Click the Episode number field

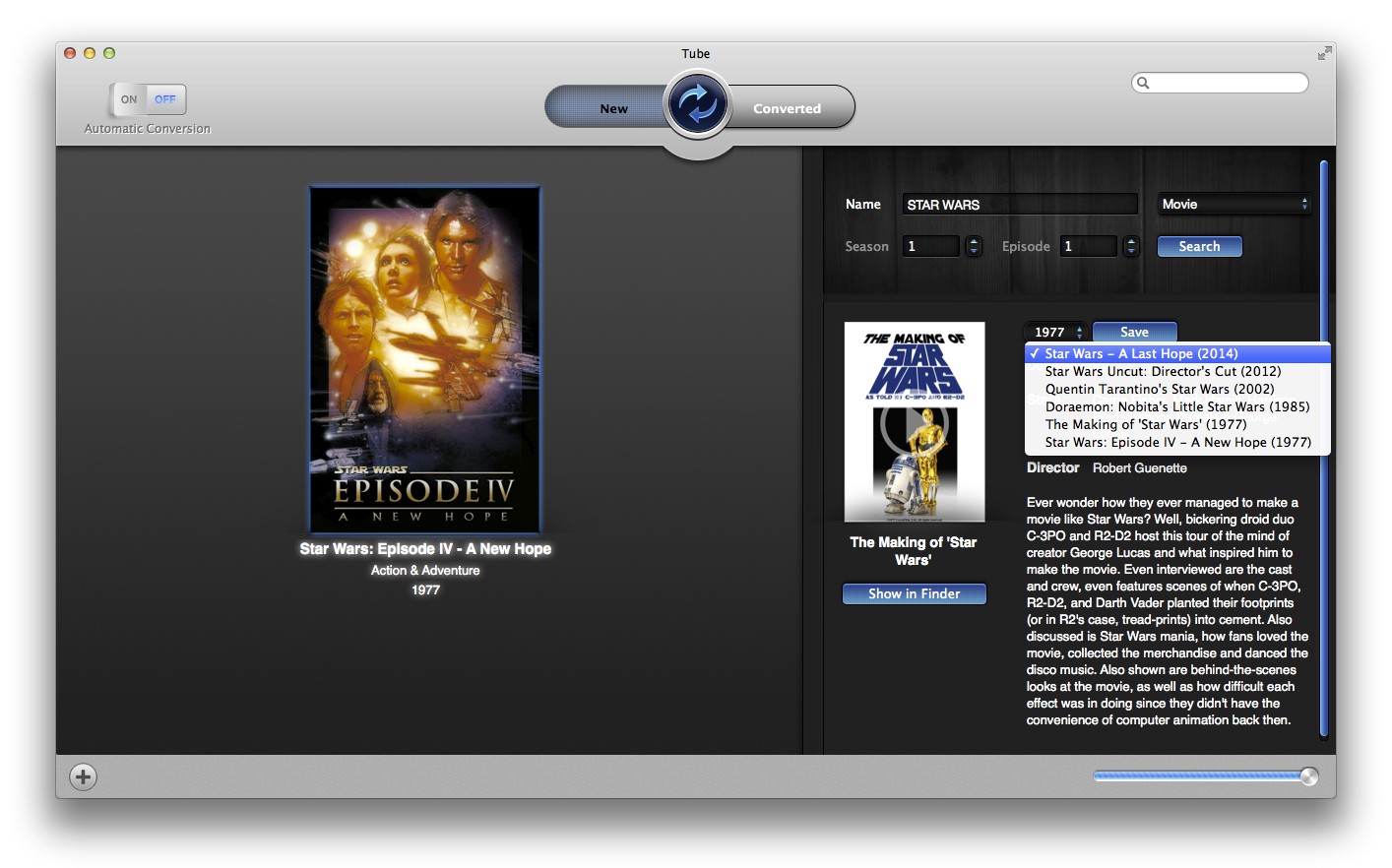click(1088, 246)
